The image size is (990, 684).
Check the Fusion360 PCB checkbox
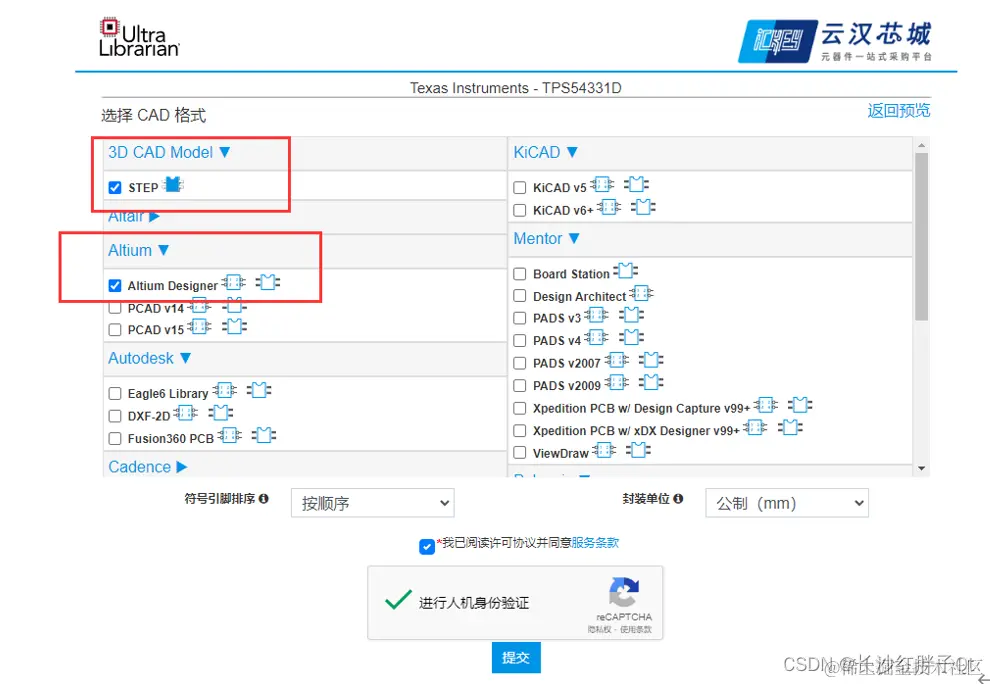pyautogui.click(x=115, y=438)
